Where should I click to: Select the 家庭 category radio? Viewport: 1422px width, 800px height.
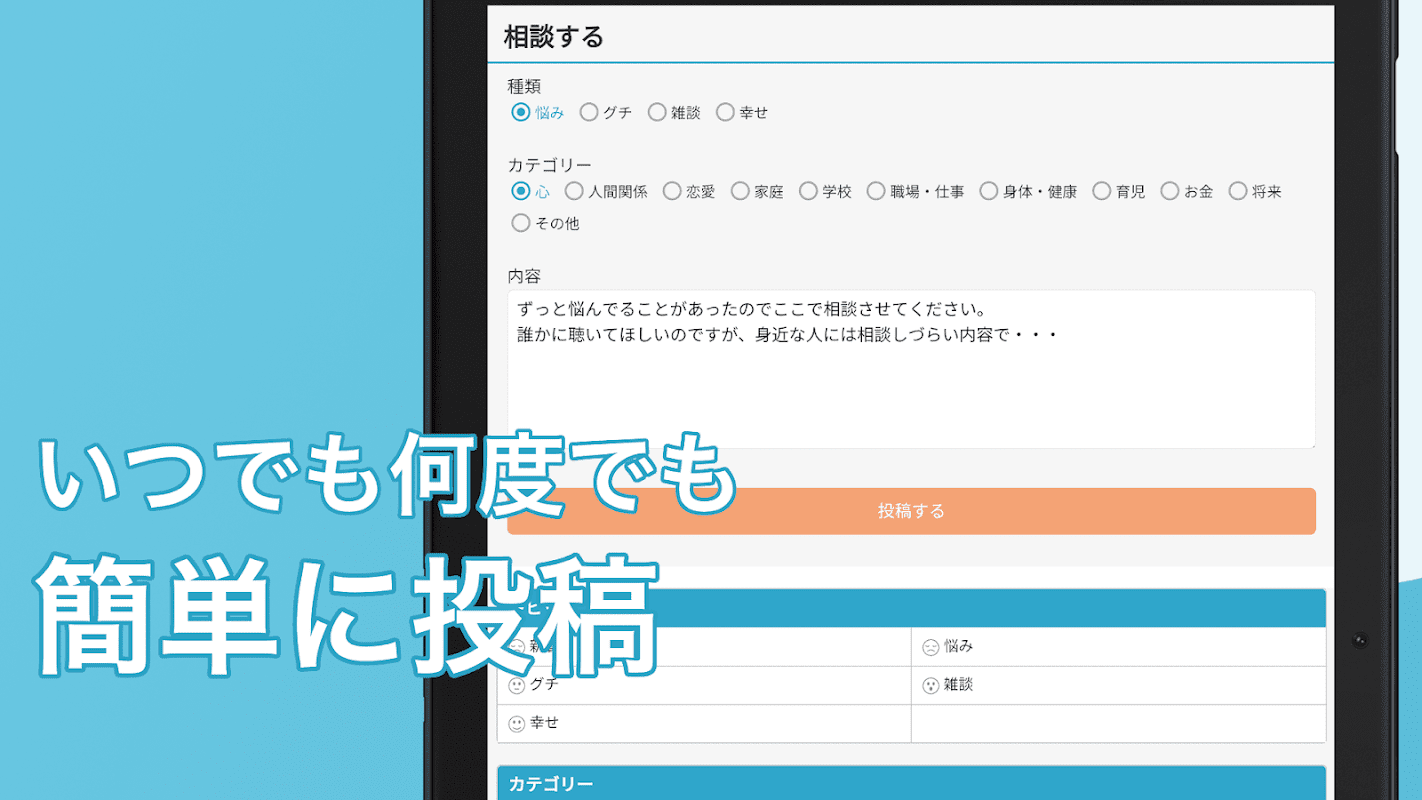(x=740, y=191)
